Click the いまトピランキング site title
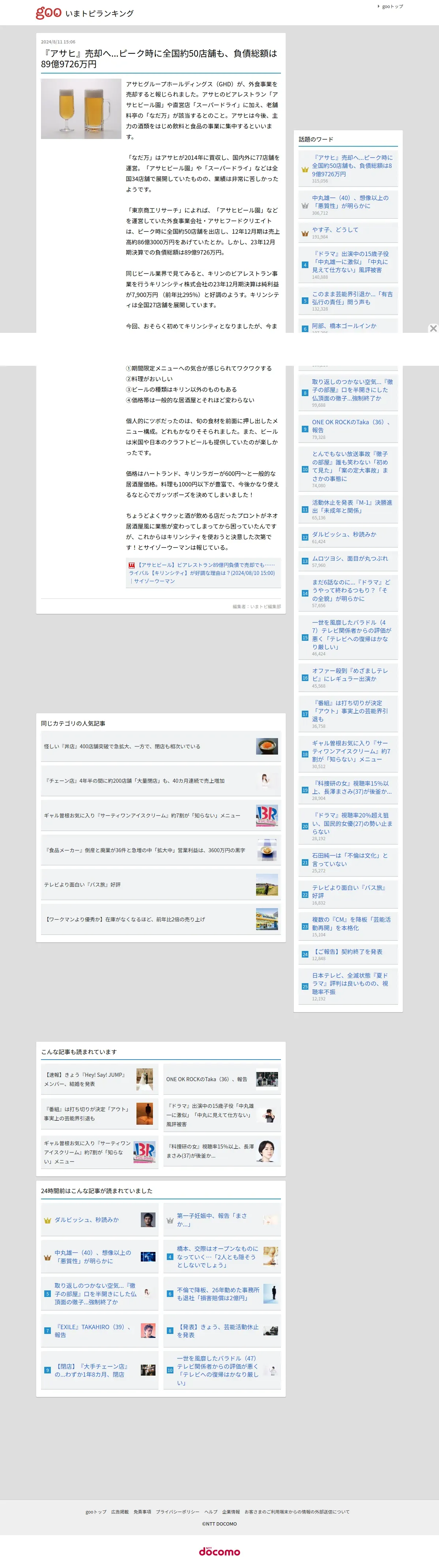This screenshot has height=1568, width=439. [x=99, y=14]
